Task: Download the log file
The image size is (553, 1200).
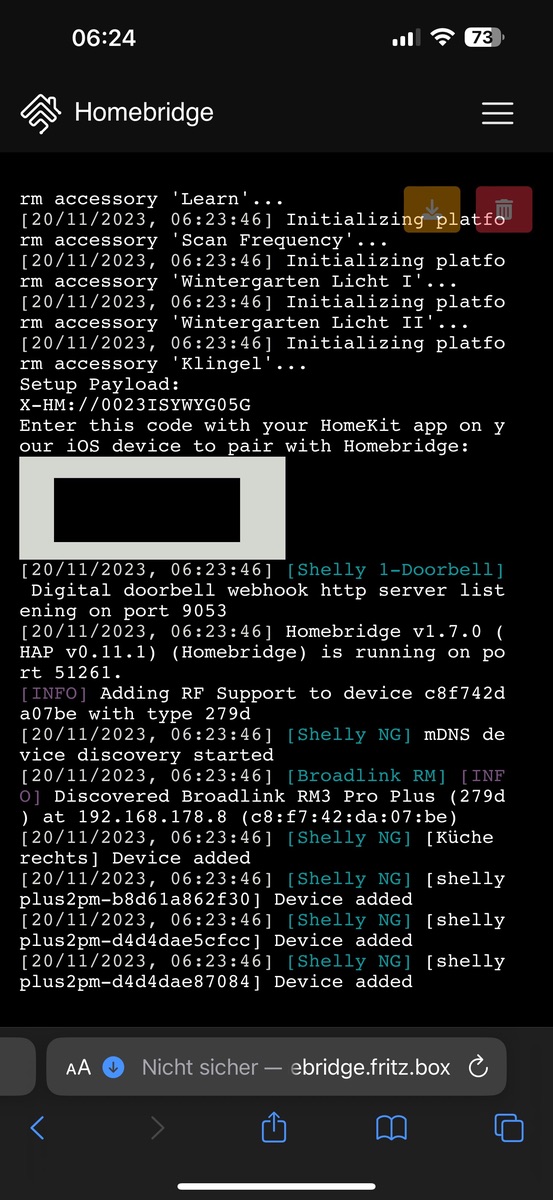Action: coord(432,210)
